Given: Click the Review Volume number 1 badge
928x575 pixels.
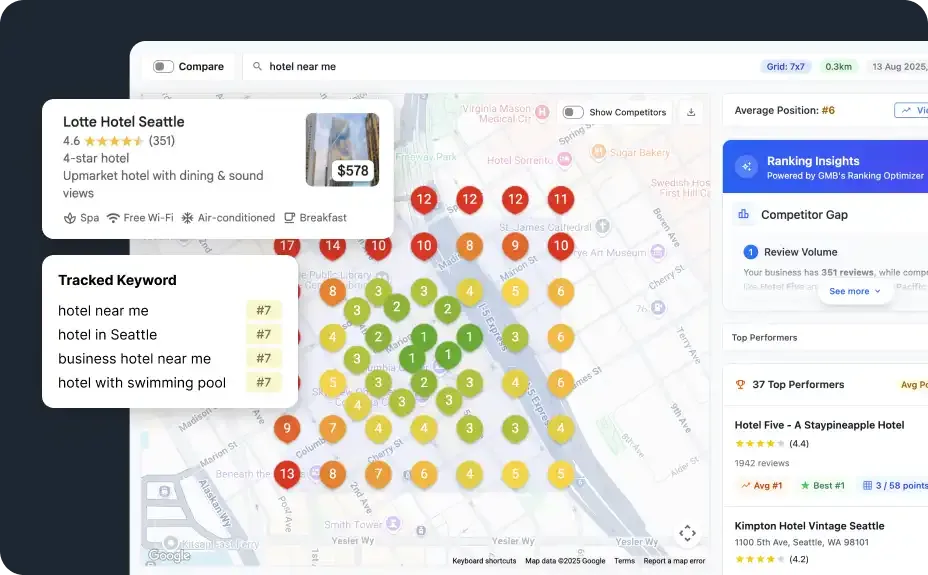Looking at the screenshot, I should pyautogui.click(x=750, y=252).
